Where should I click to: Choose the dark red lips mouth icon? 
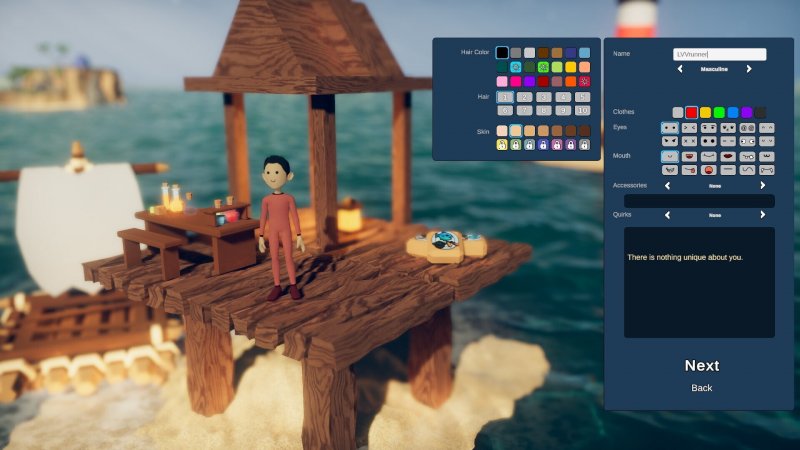tap(728, 157)
